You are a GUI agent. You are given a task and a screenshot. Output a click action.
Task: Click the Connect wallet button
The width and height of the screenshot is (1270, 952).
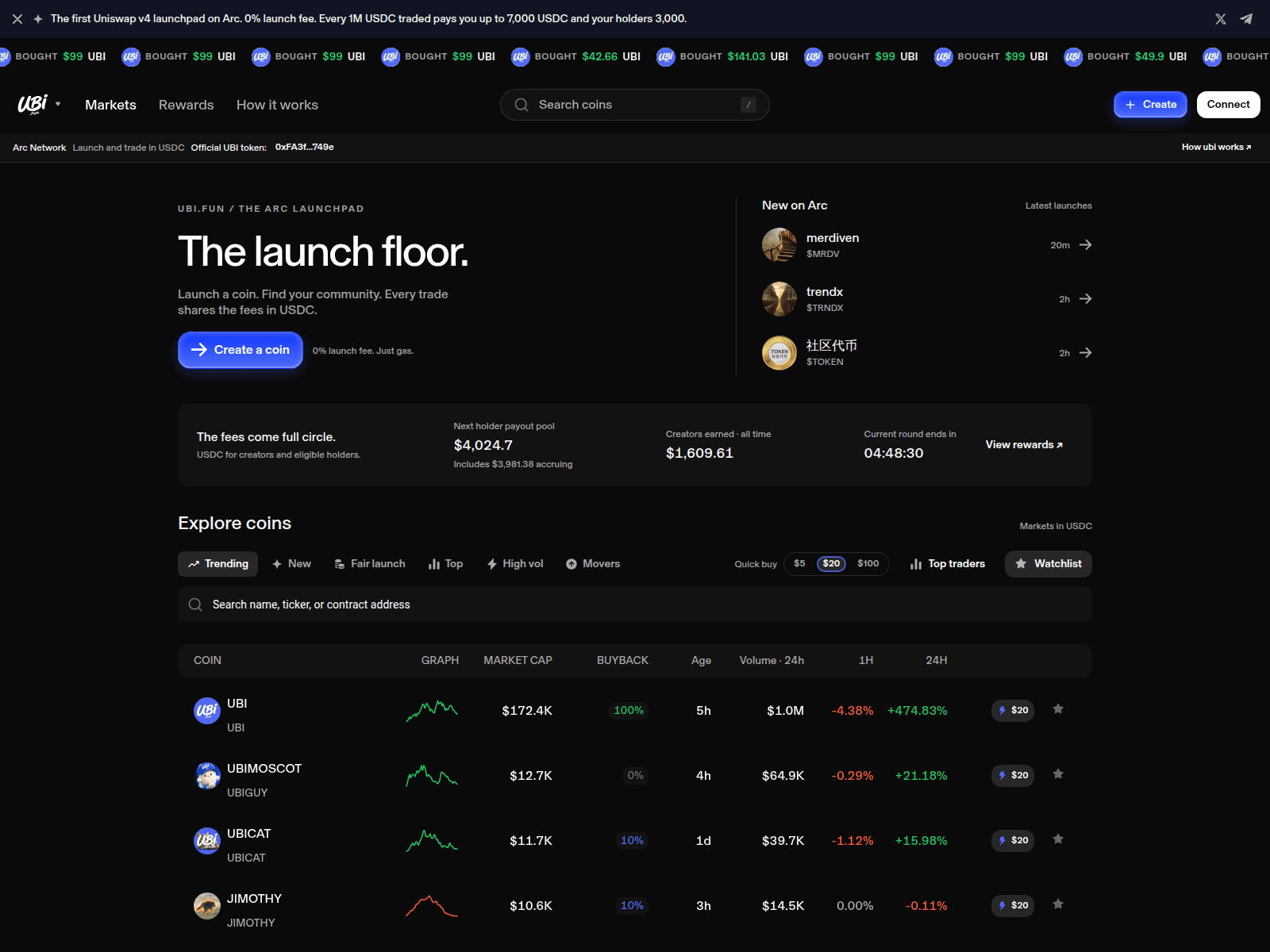[1228, 105]
